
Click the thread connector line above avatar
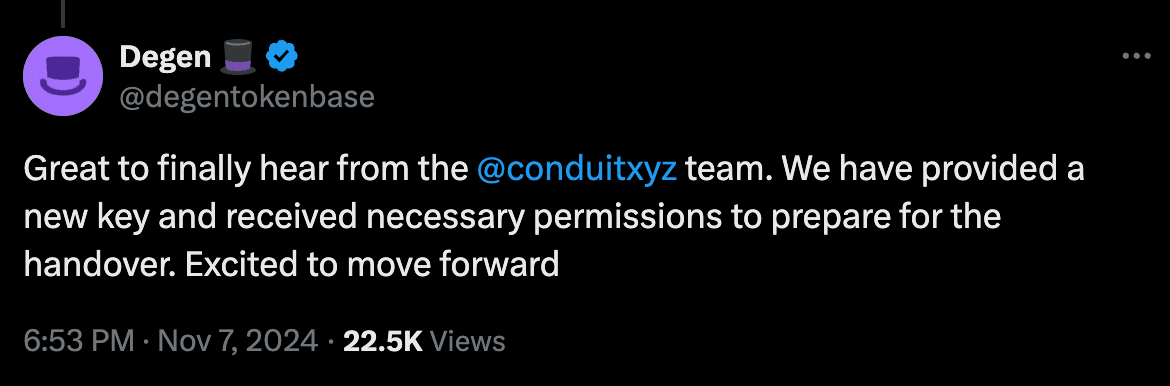click(x=63, y=11)
